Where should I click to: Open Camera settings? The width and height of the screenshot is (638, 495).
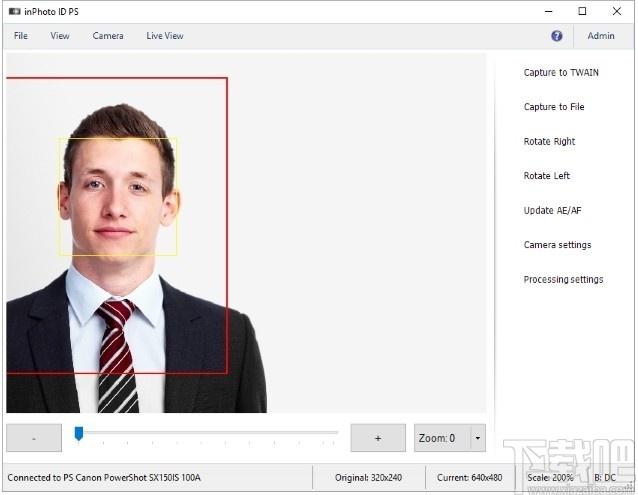tap(557, 245)
